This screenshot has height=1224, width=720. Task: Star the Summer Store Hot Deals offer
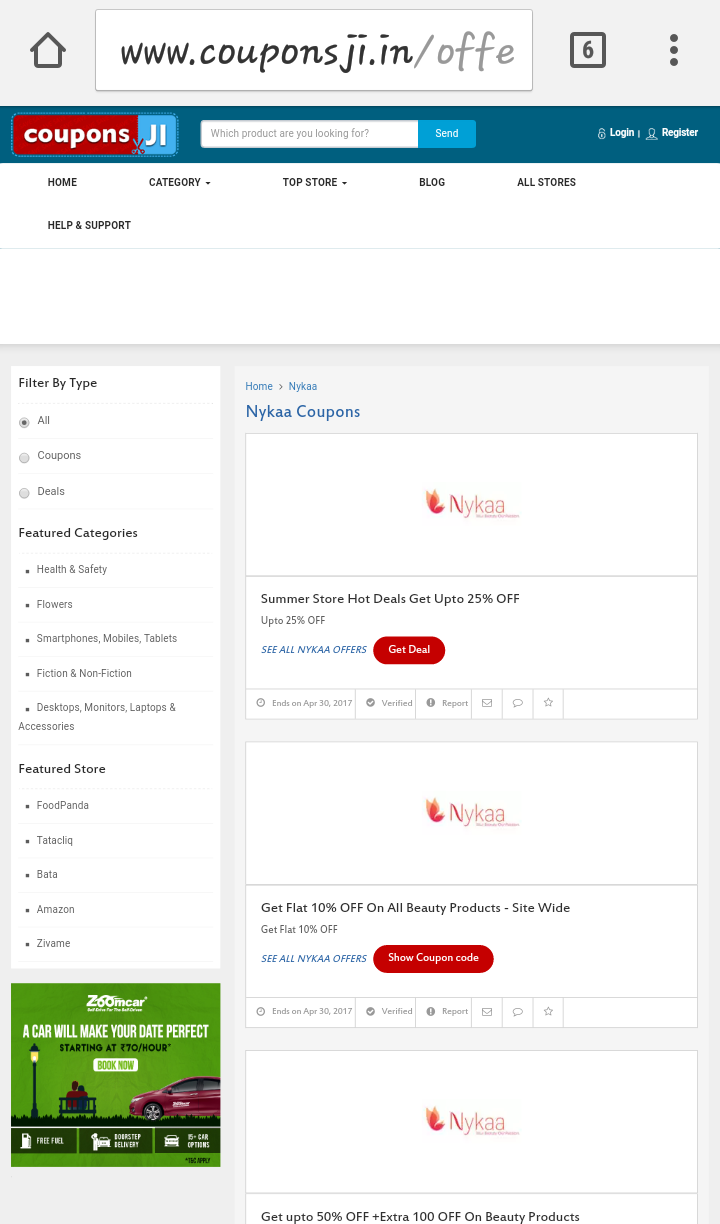tap(548, 703)
